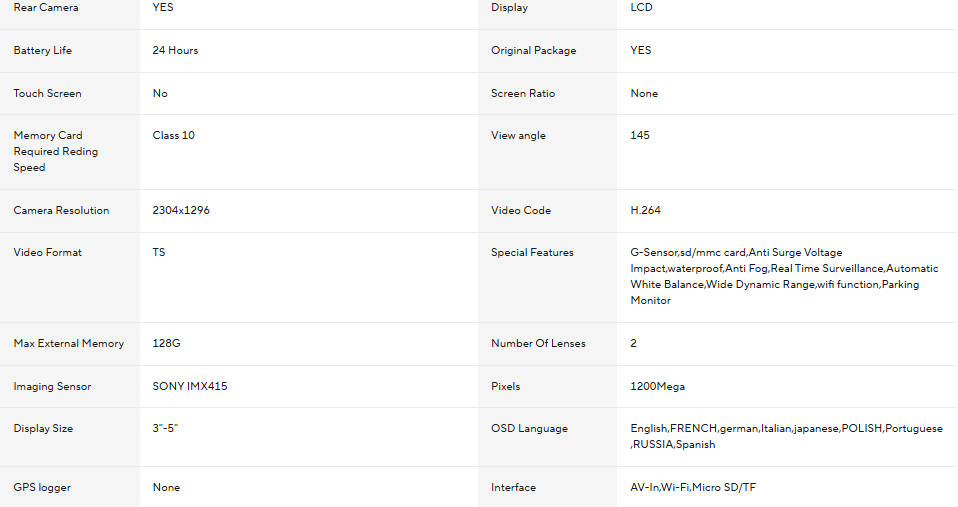
Task: Click the GPS logger label
Action: click(42, 488)
